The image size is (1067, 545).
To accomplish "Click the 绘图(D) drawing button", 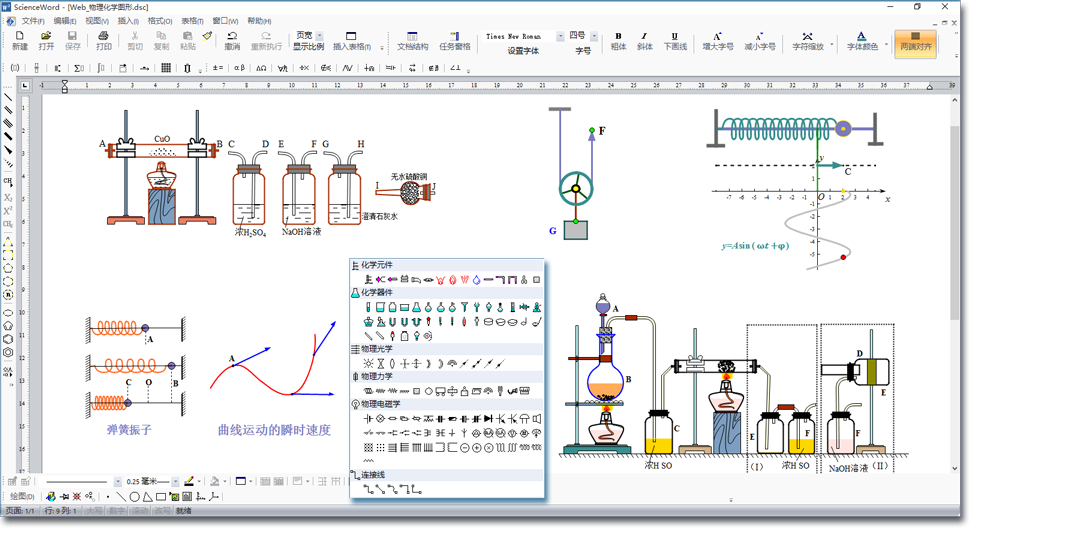I will click(22, 497).
